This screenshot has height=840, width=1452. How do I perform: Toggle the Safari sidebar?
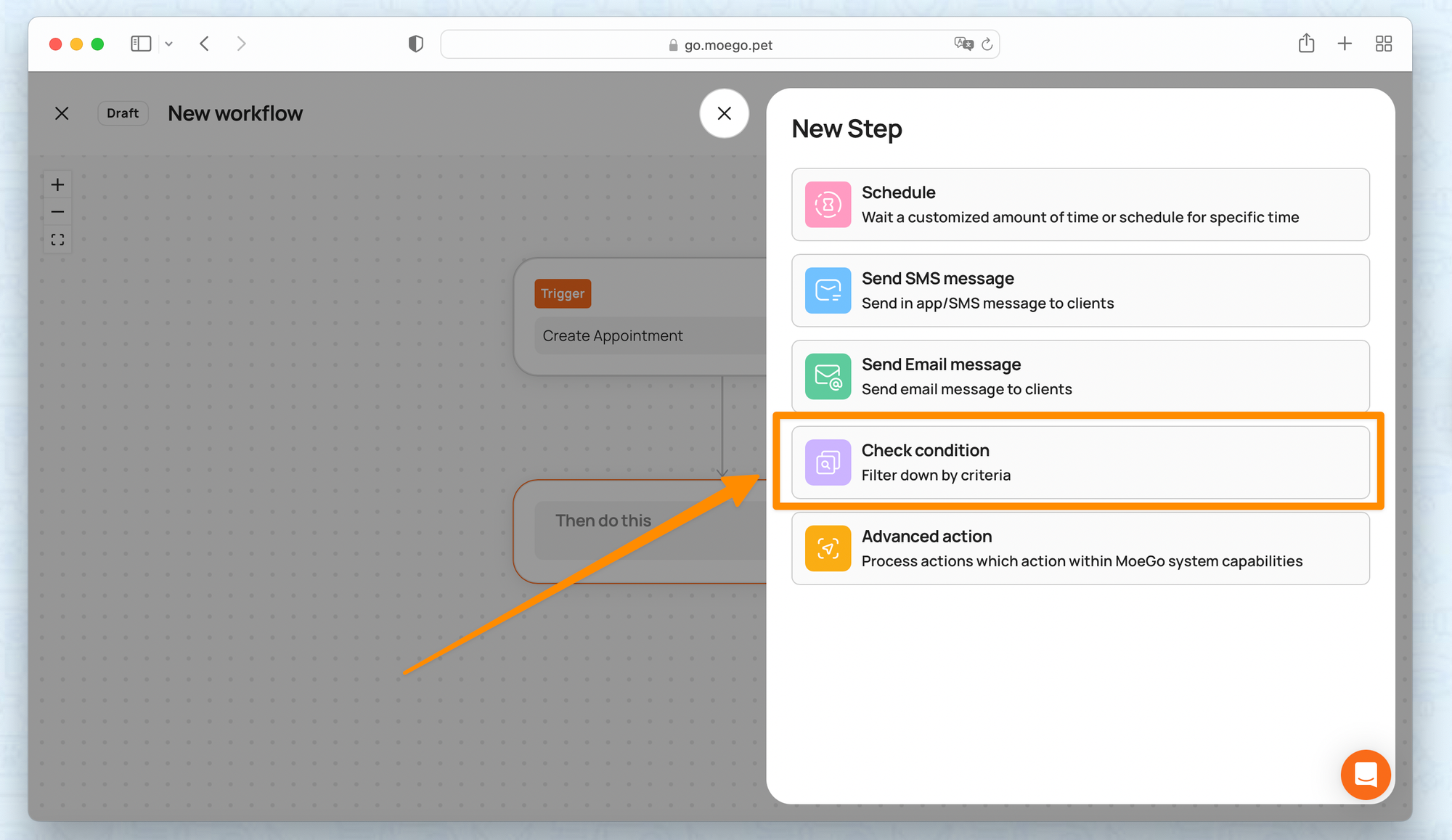(141, 44)
